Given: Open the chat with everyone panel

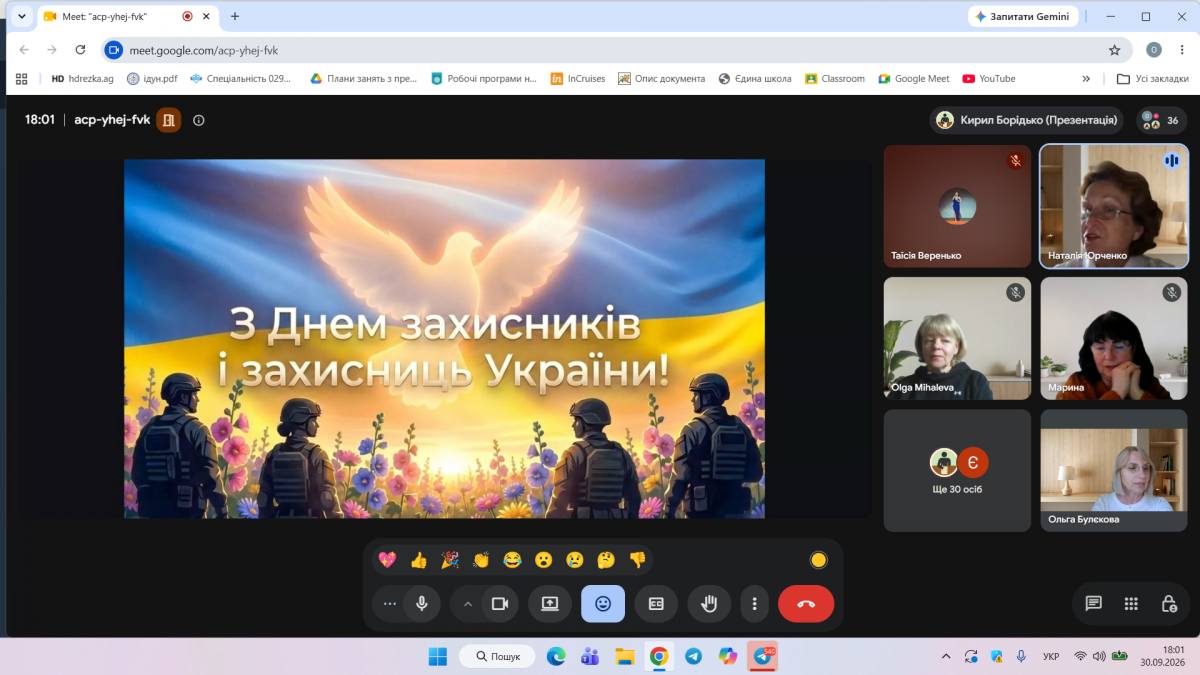Looking at the screenshot, I should 1093,604.
